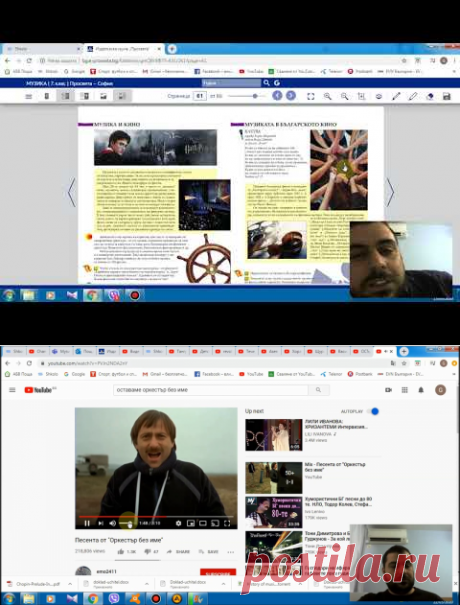Click the red Subscribe button

218,572
